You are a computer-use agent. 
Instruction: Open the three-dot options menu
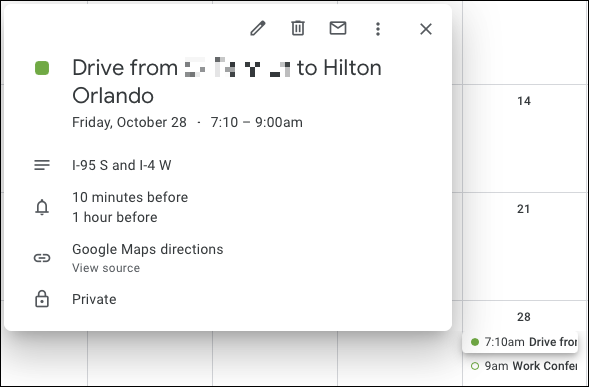coord(378,29)
